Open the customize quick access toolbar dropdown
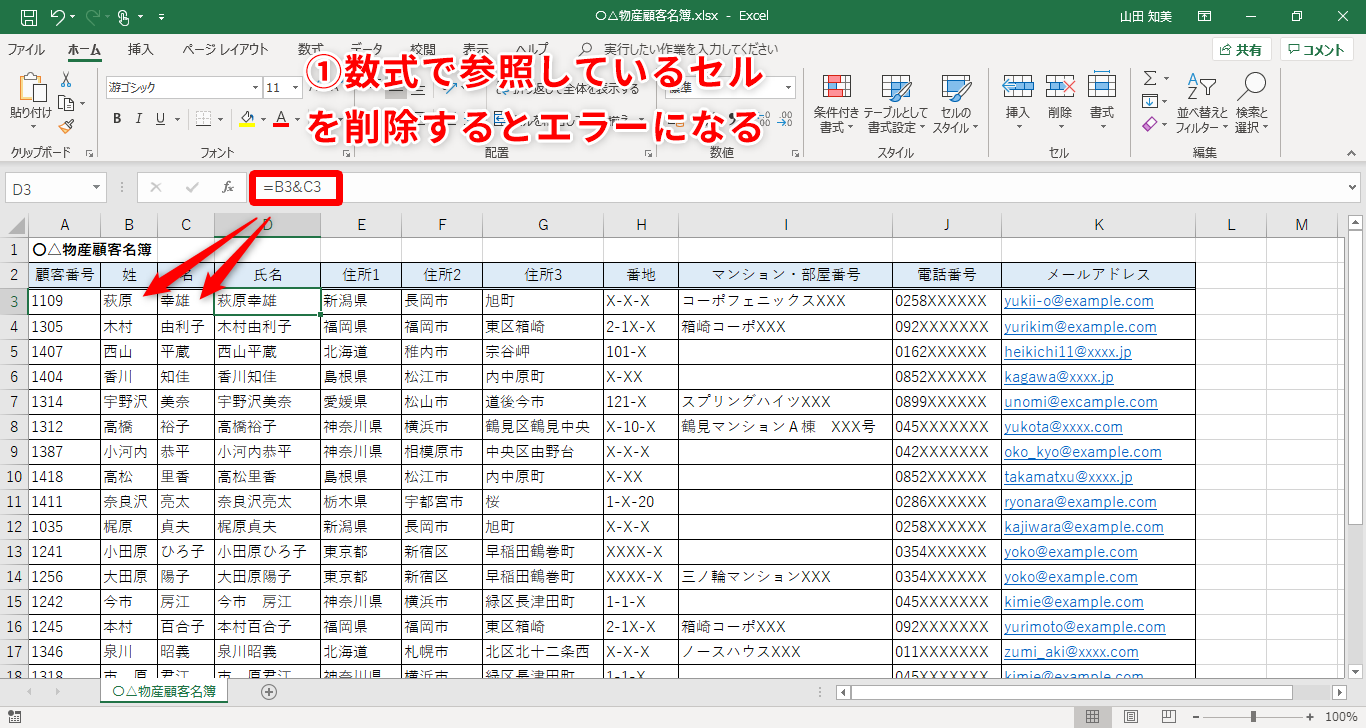This screenshot has height=728, width=1366. point(163,18)
